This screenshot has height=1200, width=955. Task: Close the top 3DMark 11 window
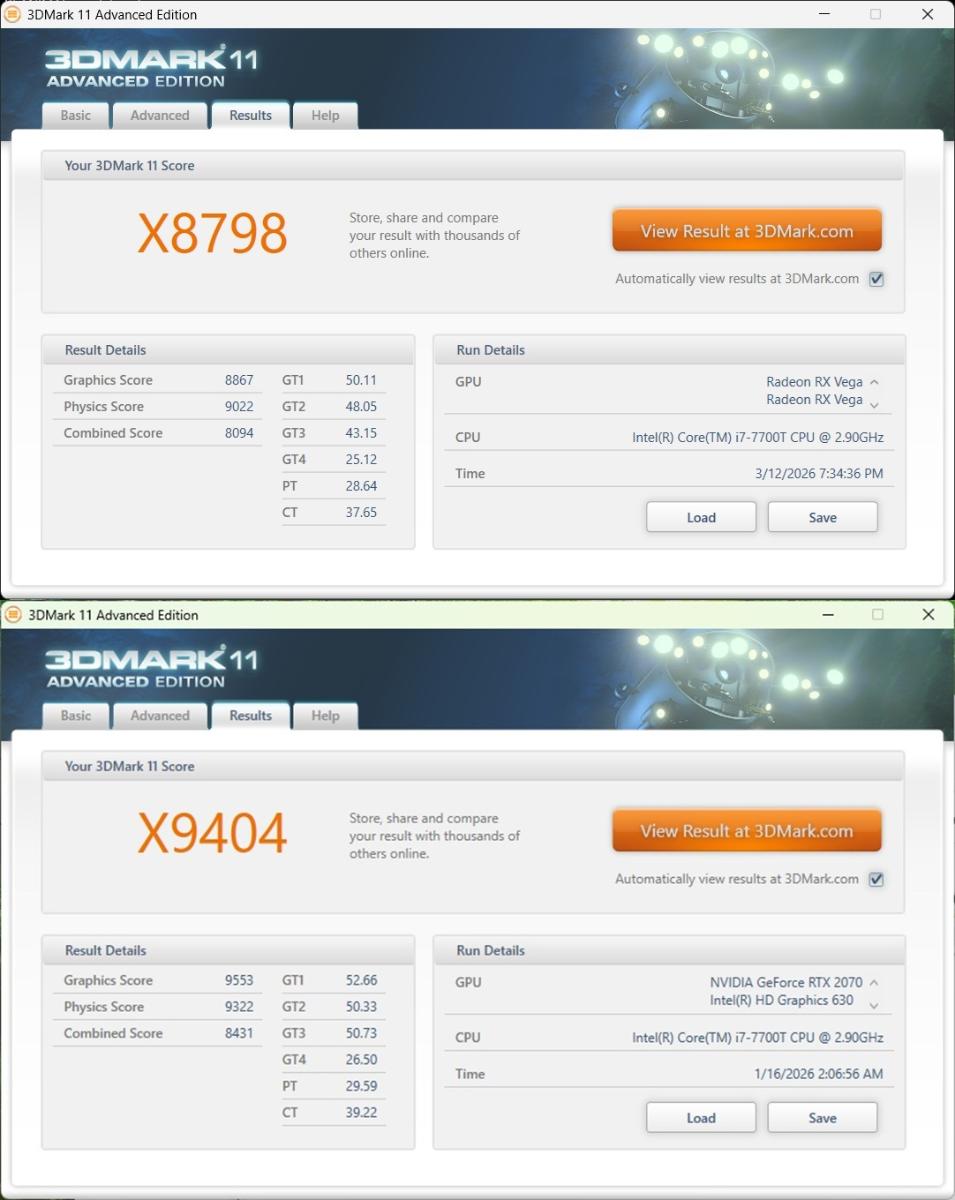[x=927, y=14]
